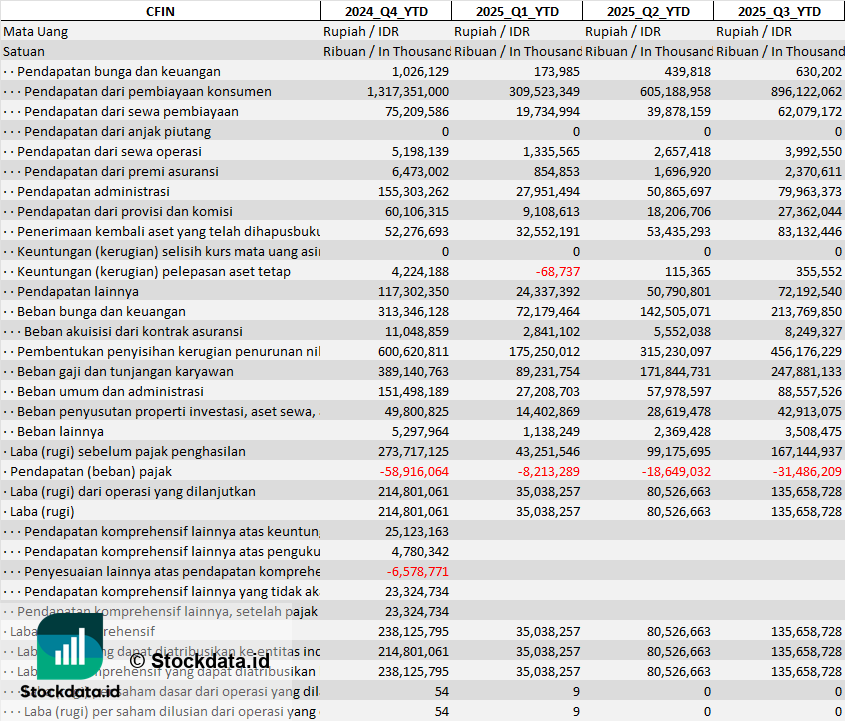The image size is (845, 721).
Task: Select the Beban umum dan administrasi label
Action: point(110,391)
